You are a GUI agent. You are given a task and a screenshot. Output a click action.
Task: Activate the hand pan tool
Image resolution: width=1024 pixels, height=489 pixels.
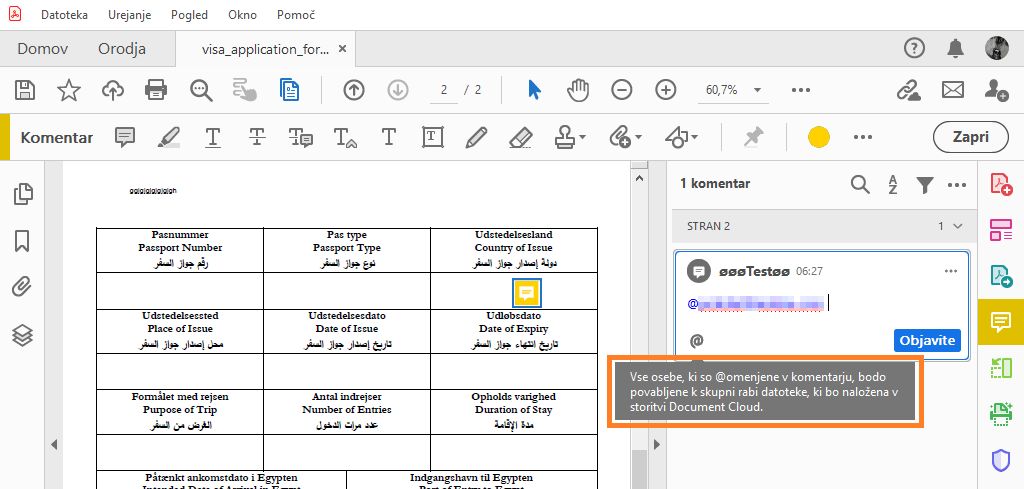click(x=578, y=90)
